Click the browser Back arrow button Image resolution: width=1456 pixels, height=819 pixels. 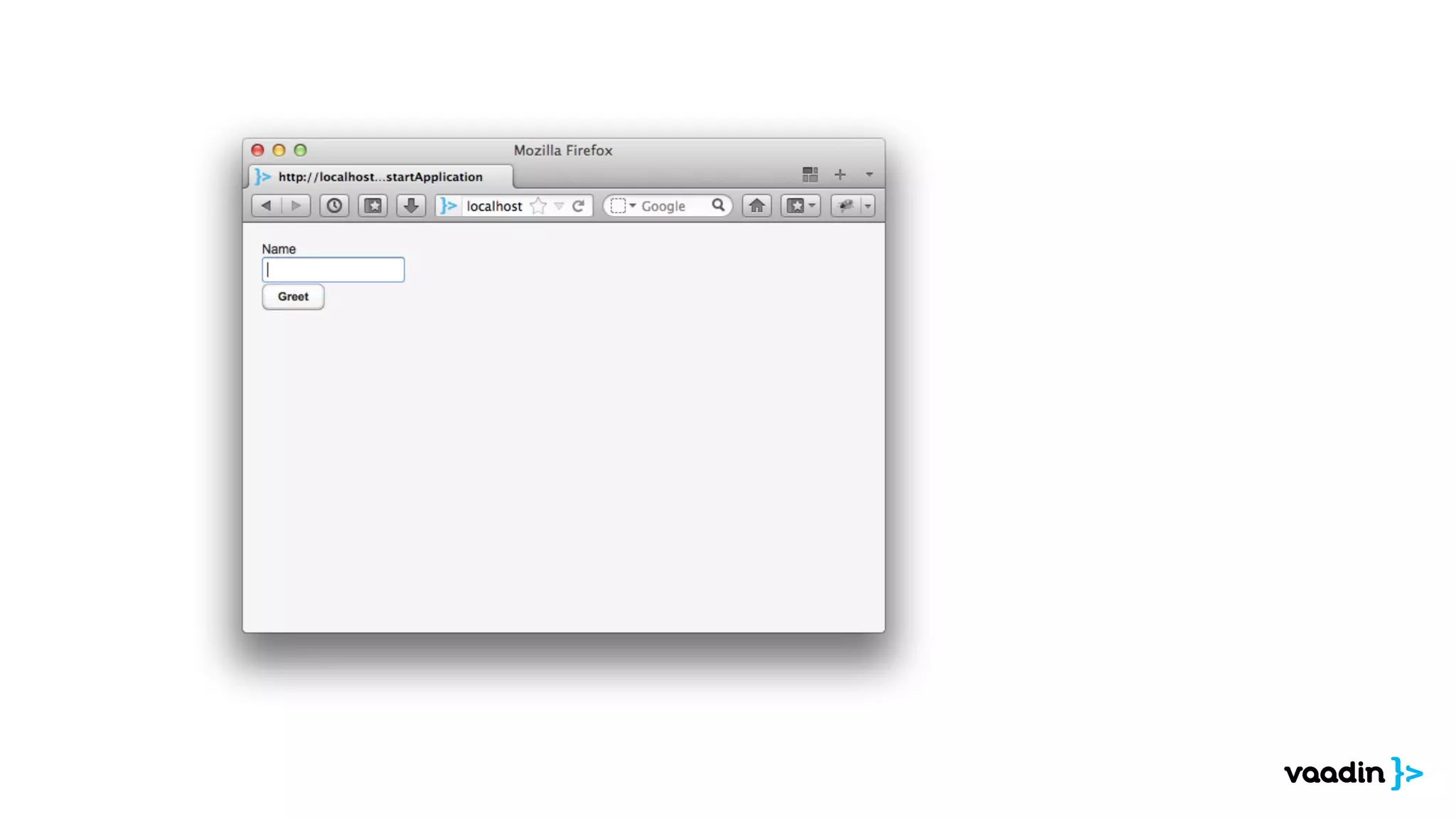pos(267,206)
